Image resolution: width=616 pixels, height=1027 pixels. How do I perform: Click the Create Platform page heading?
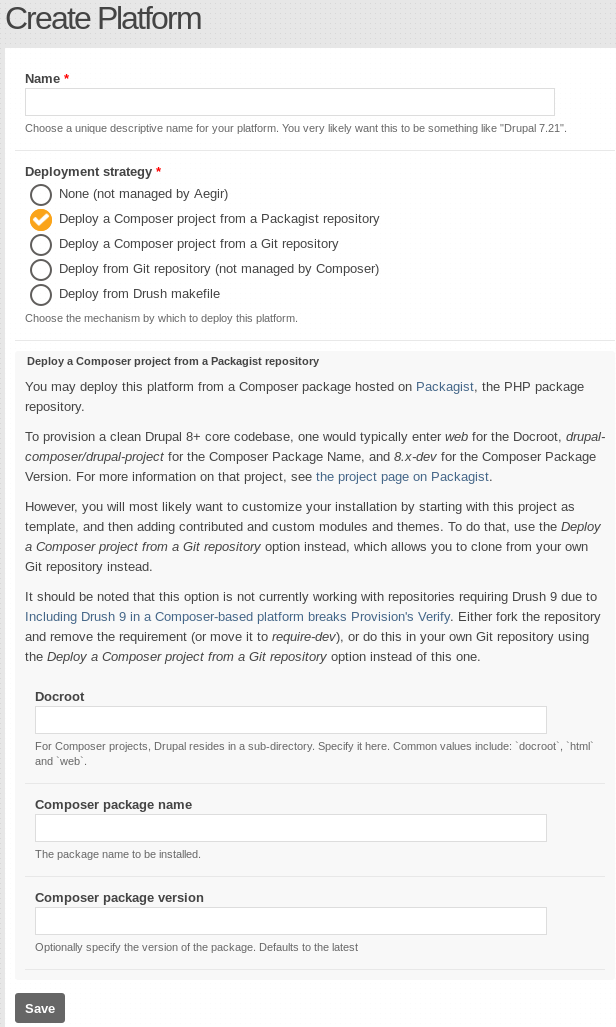tap(104, 18)
